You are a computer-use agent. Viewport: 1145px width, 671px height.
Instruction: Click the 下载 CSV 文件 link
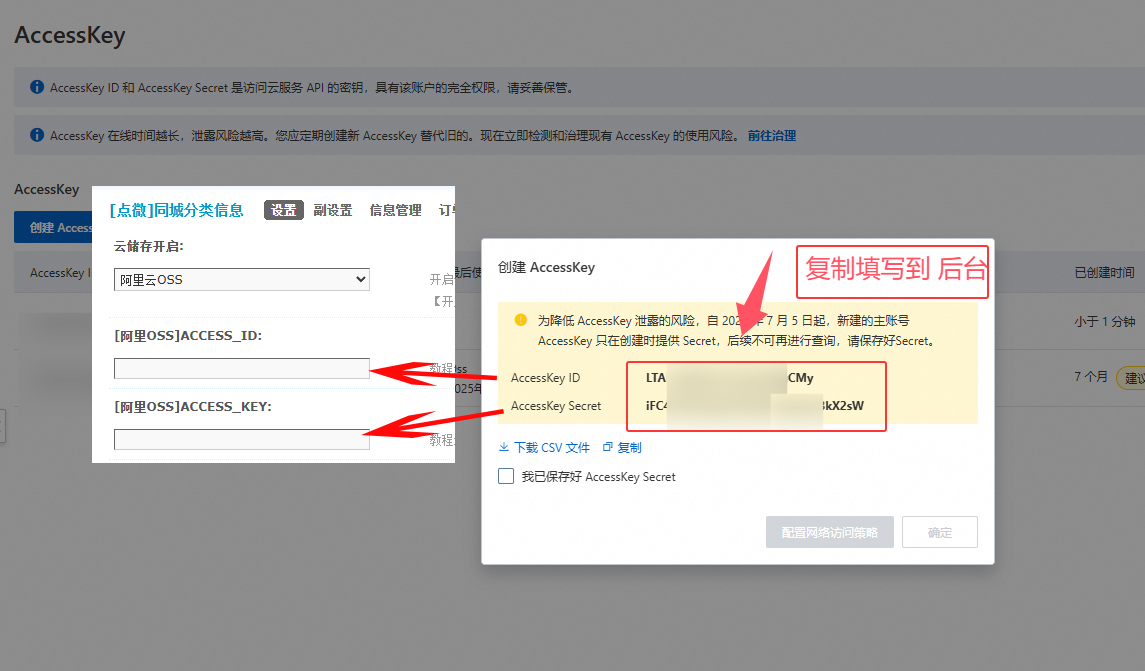[551, 448]
